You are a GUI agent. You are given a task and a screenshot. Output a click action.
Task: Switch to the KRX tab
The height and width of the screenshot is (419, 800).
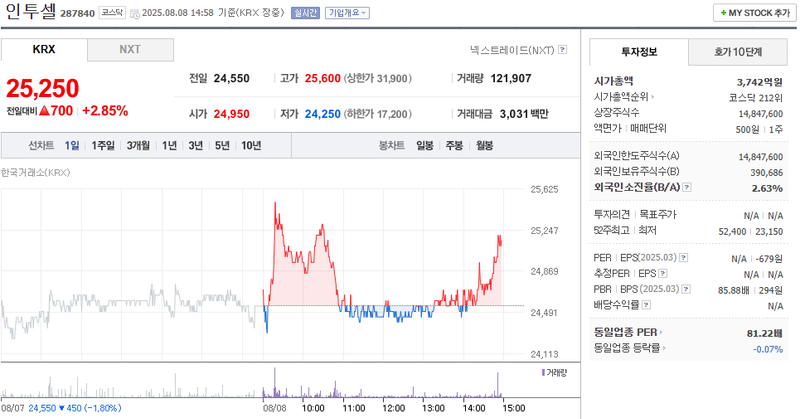(44, 50)
